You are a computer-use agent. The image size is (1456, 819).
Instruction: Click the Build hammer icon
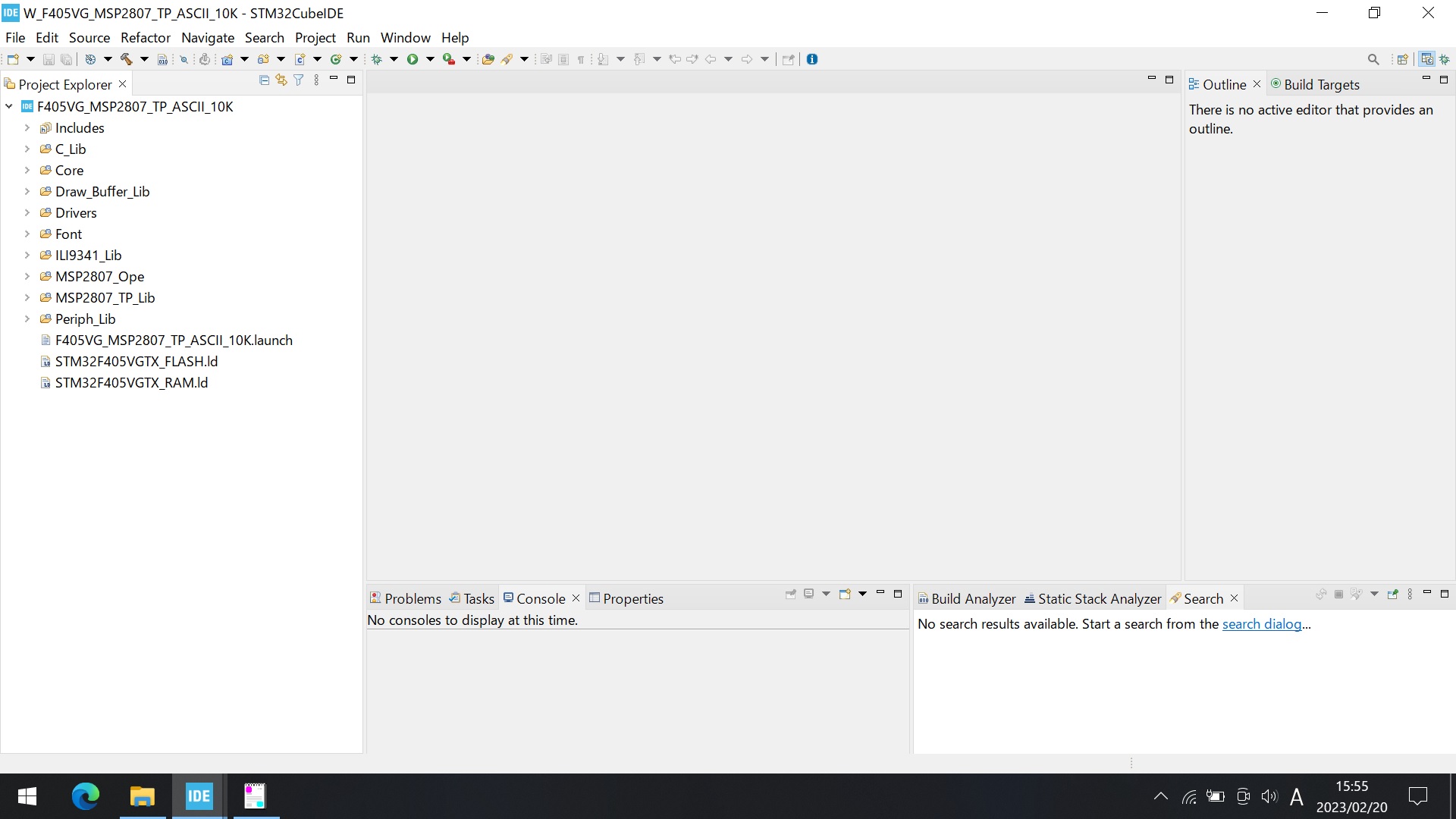[126, 59]
